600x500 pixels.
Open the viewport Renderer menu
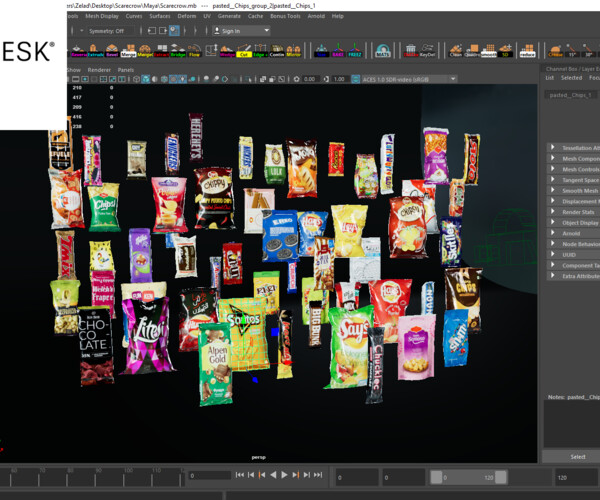tap(99, 70)
